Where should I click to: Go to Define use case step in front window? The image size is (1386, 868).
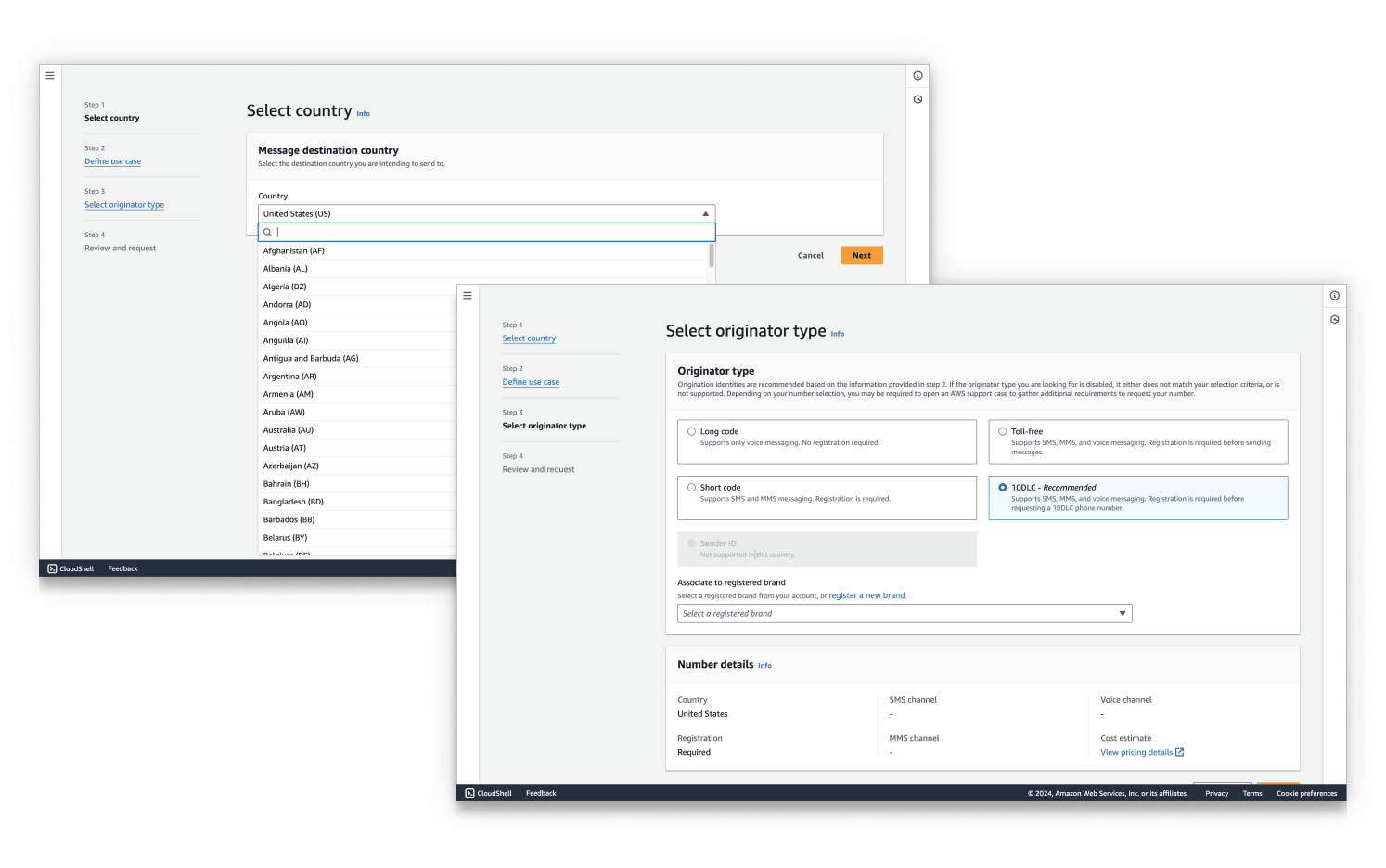[531, 382]
